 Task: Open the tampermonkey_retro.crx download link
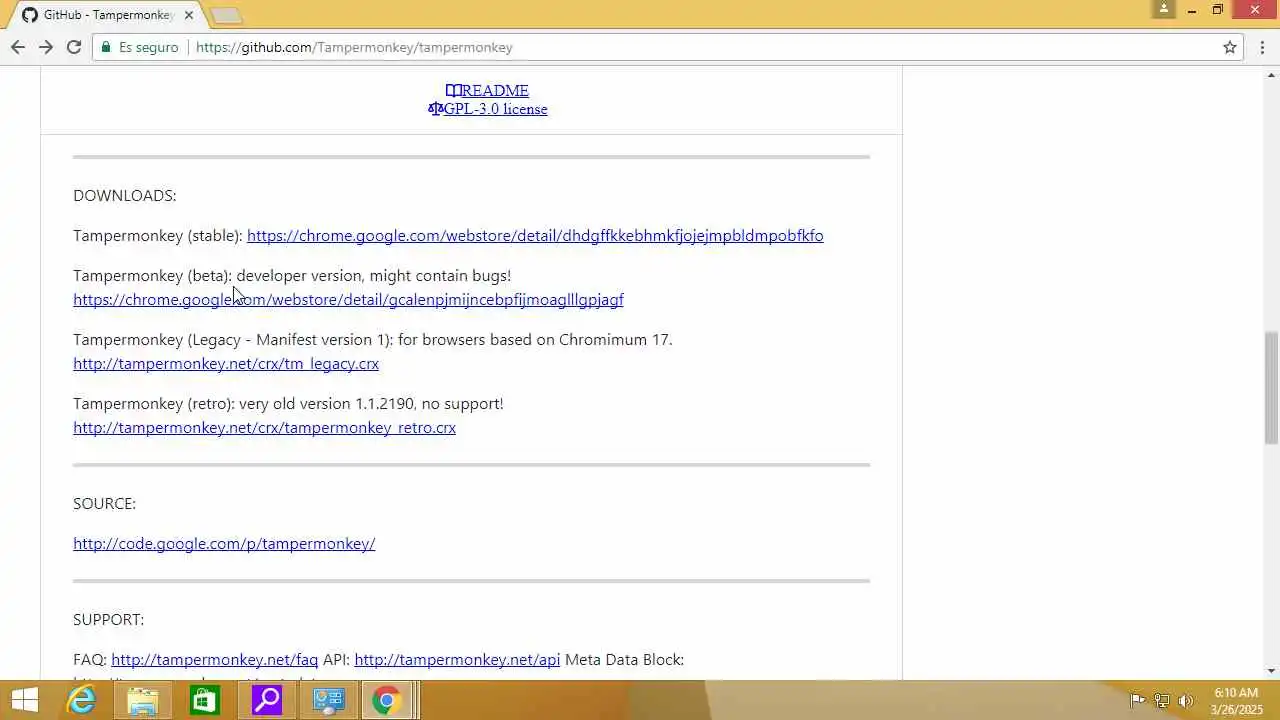(x=264, y=428)
